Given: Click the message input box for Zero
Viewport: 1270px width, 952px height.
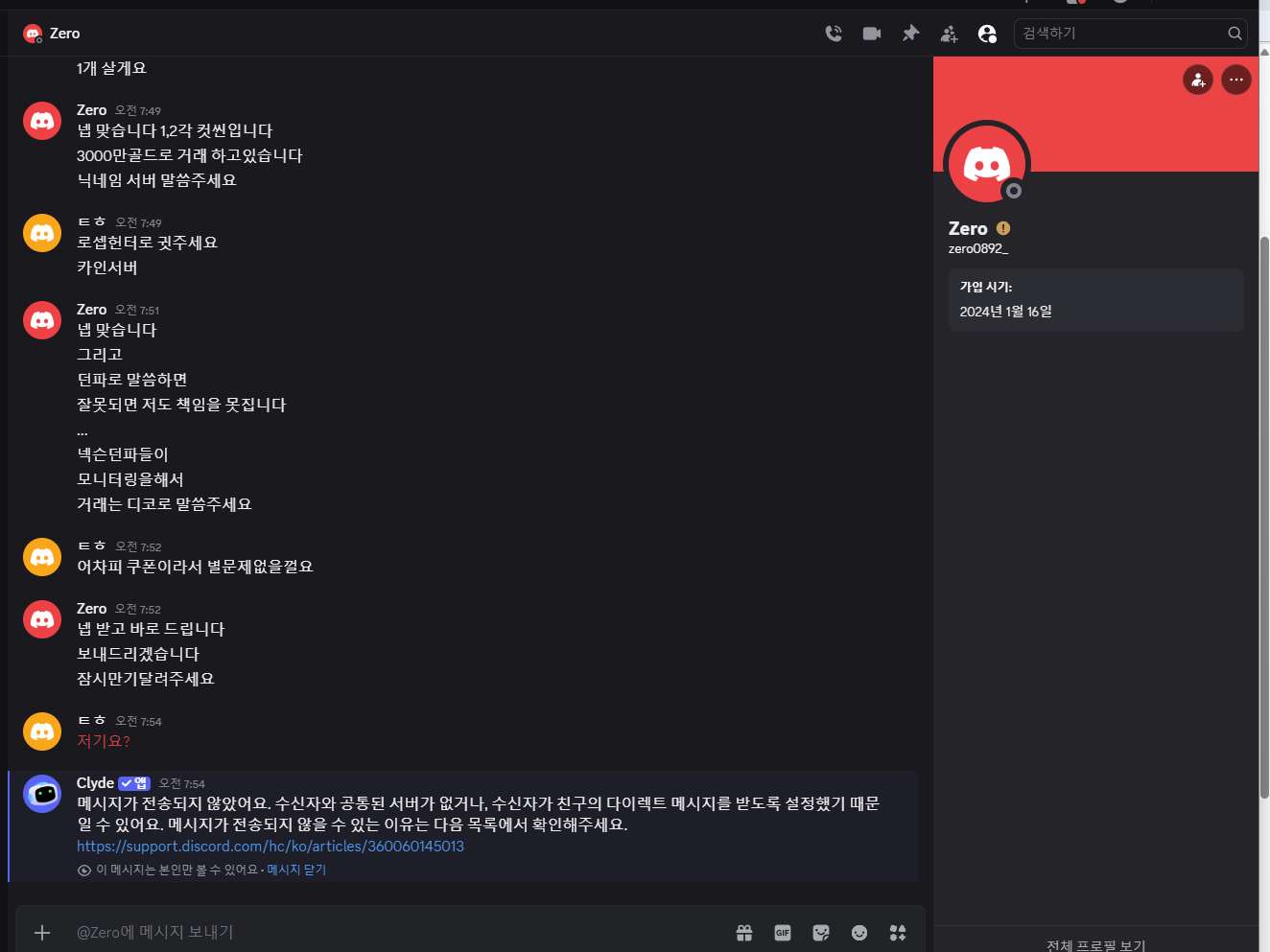Looking at the screenshot, I should tap(384, 932).
